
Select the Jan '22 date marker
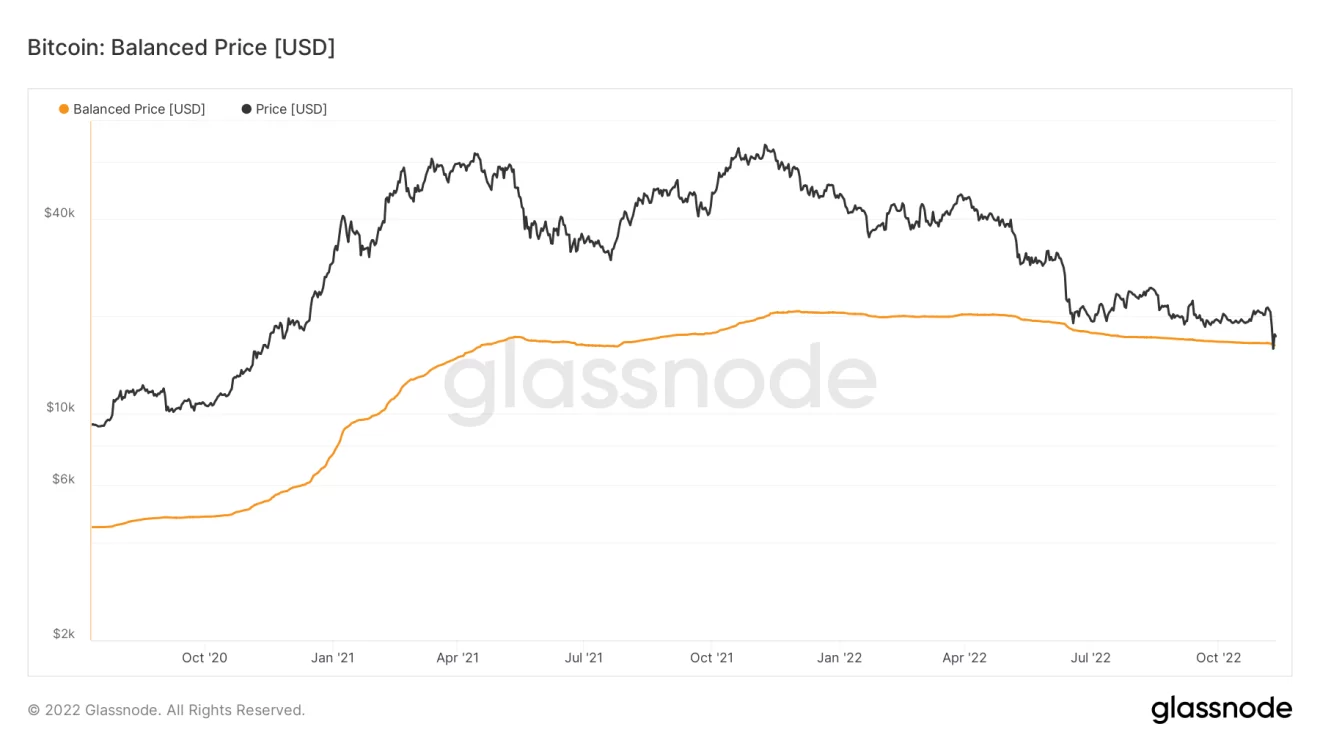pos(839,657)
